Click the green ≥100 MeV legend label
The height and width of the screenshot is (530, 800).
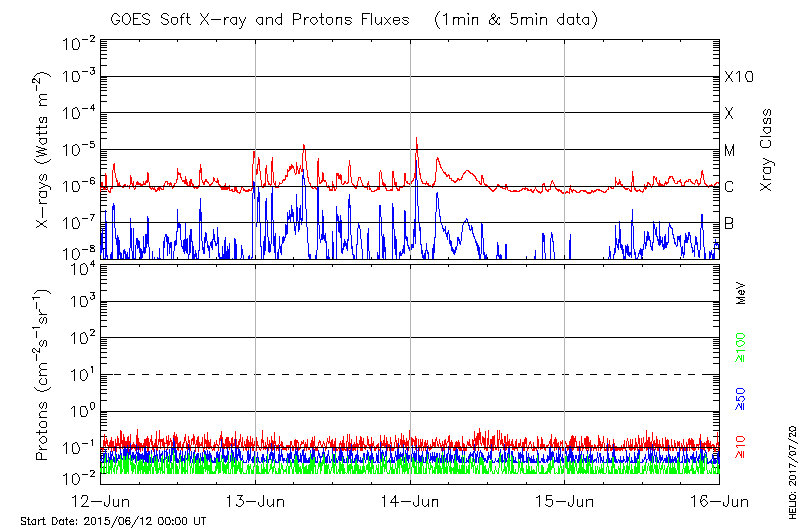(x=741, y=348)
